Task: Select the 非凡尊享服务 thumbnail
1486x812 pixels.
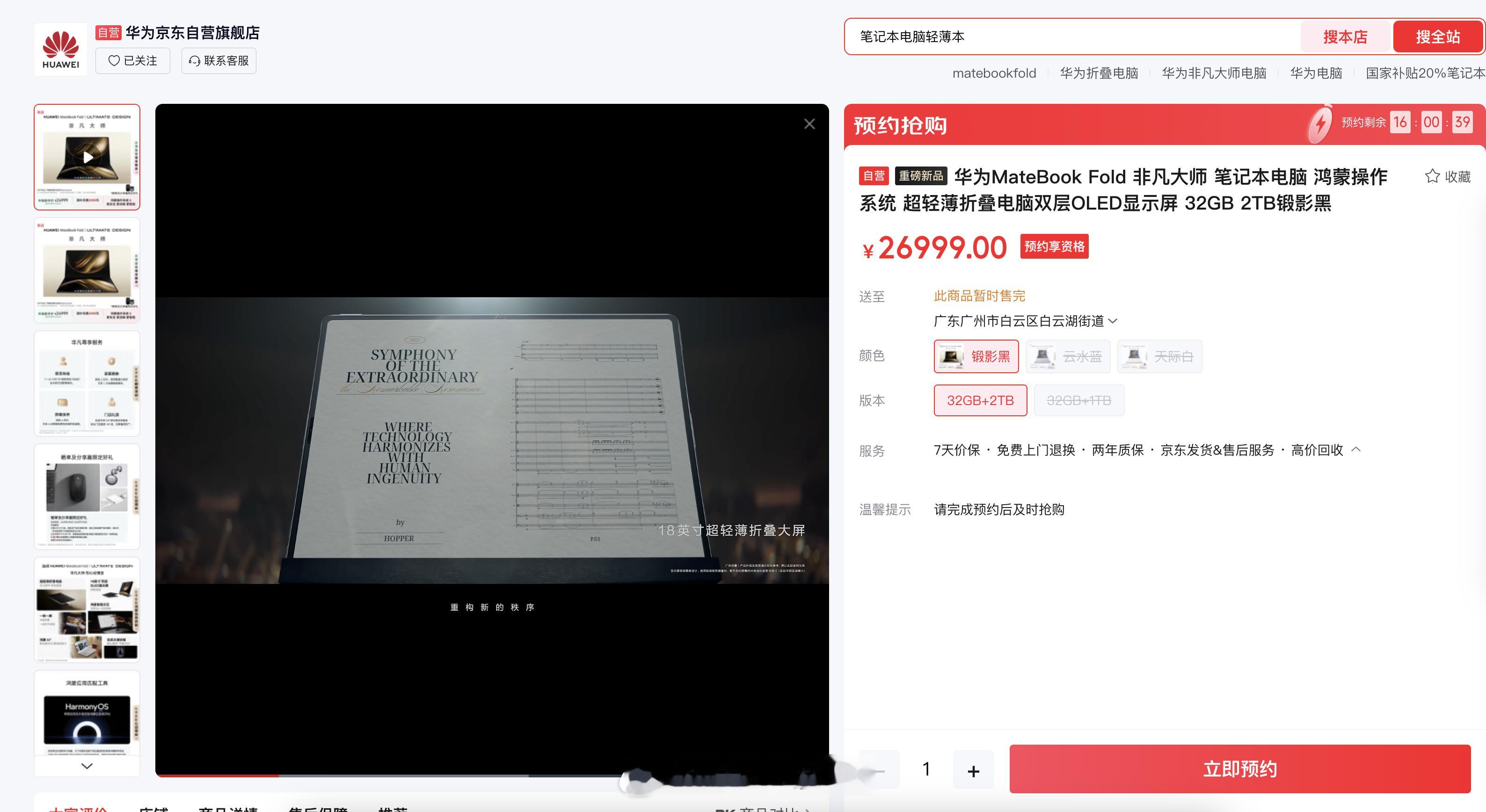Action: (87, 383)
